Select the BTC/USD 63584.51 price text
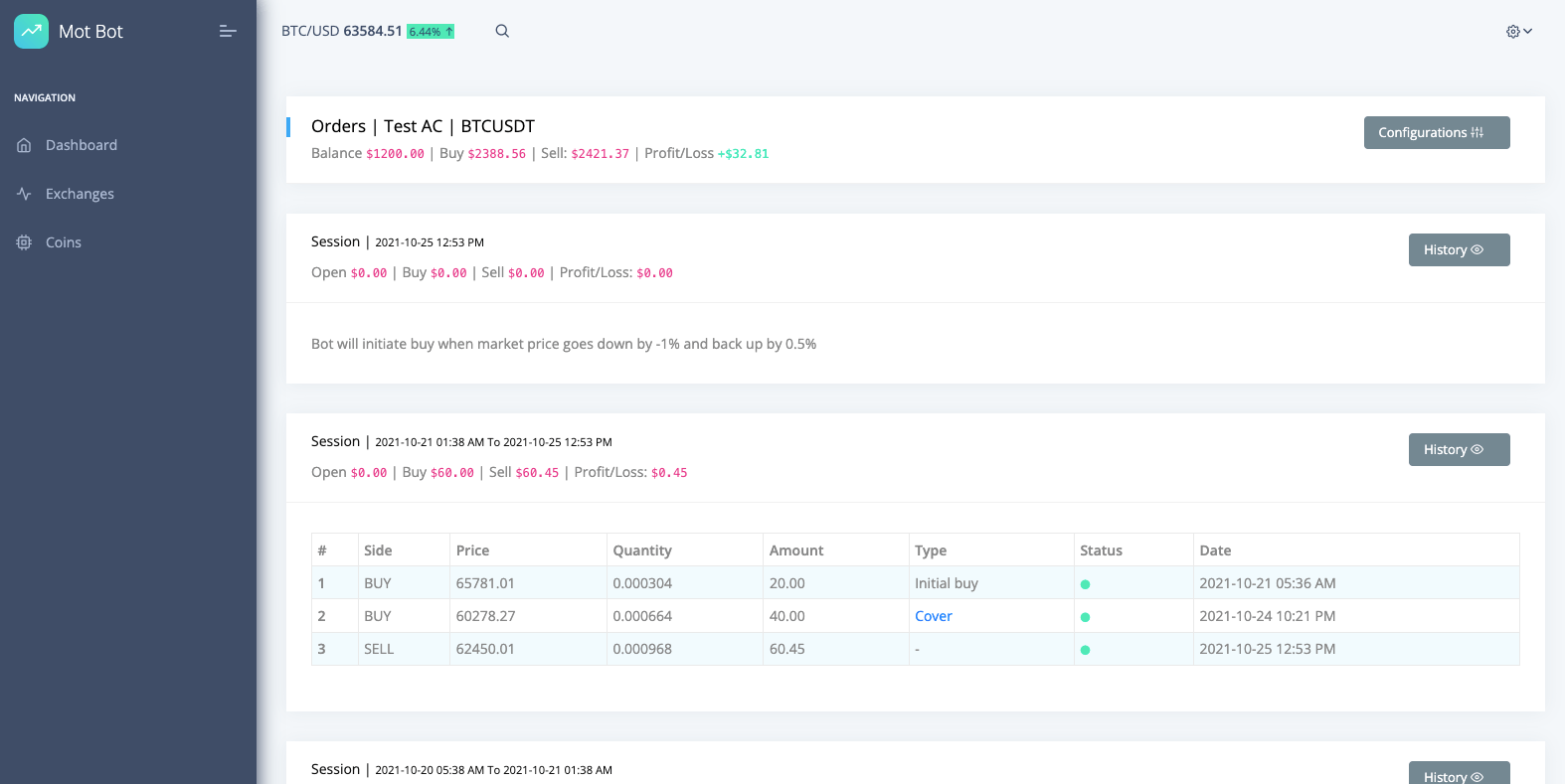This screenshot has width=1565, height=784. click(x=342, y=31)
